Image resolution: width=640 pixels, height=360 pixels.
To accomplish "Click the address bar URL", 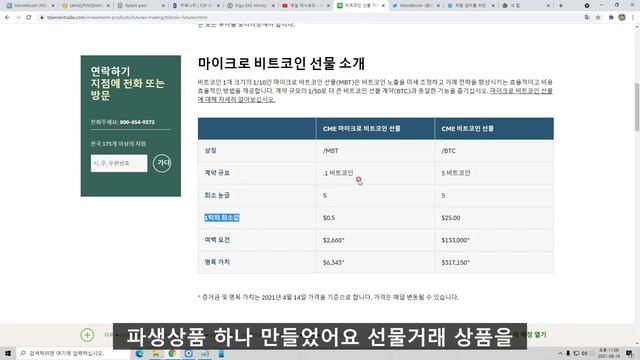I will pos(127,18).
